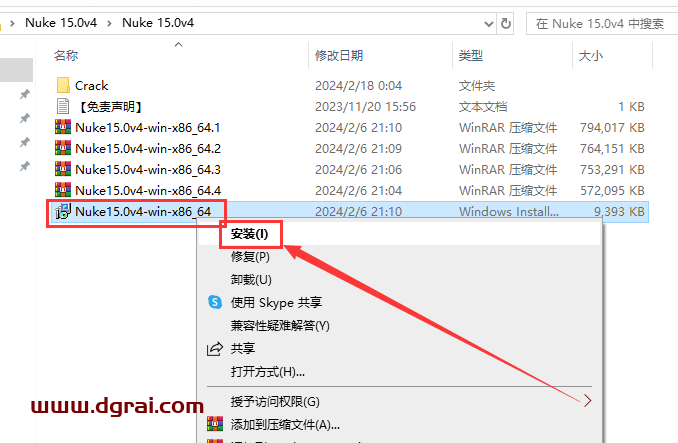Select the installer file name Nuke15.0v4-win-x86_64
This screenshot has width=678, height=443.
[x=143, y=211]
